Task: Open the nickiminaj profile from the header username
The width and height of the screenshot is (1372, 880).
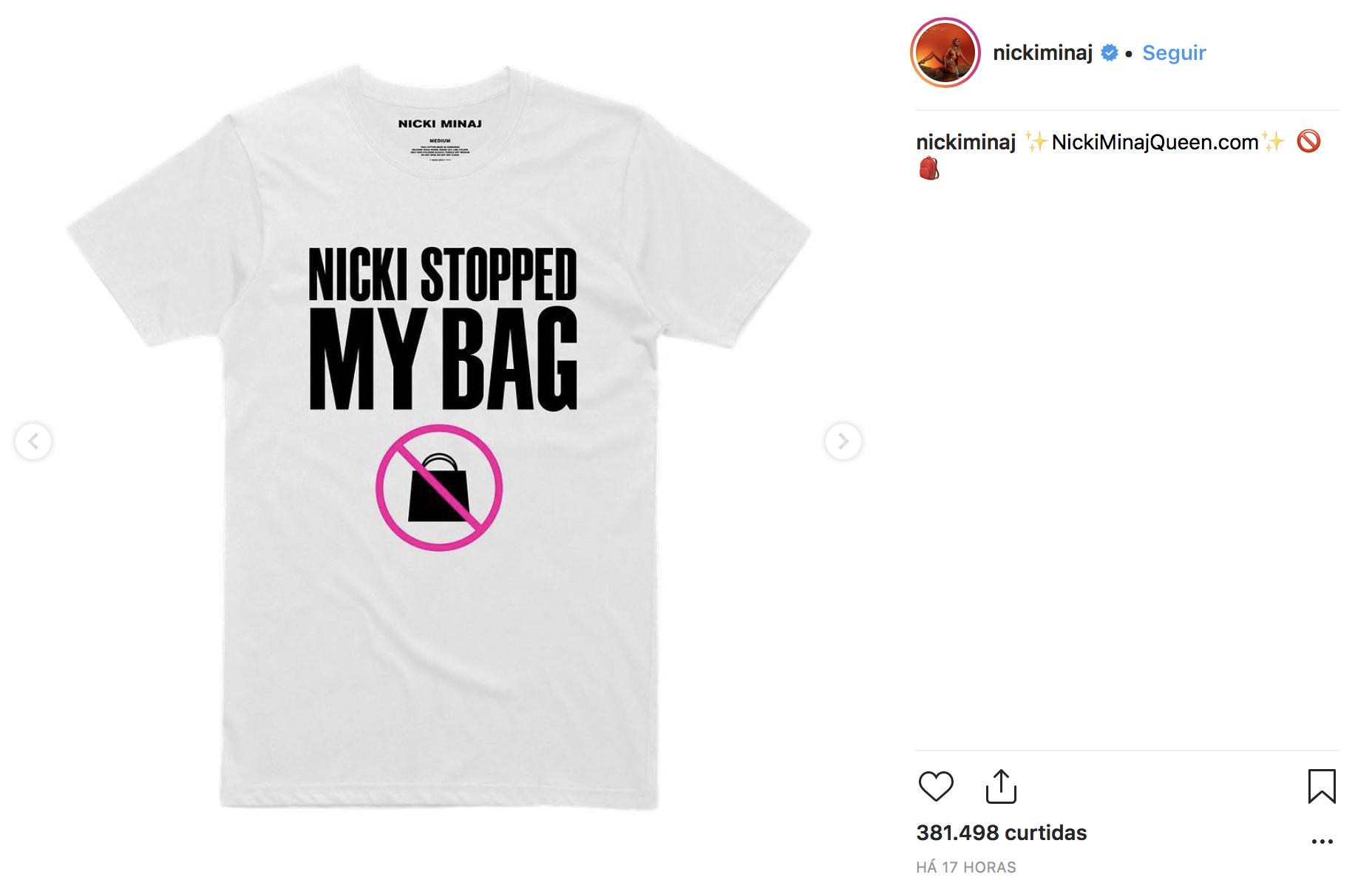Action: click(x=1042, y=53)
